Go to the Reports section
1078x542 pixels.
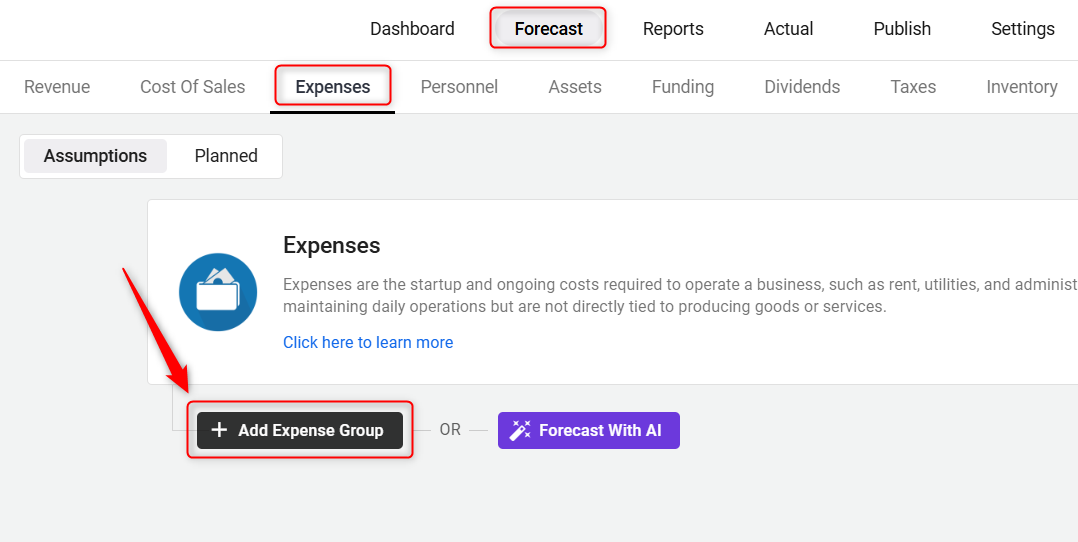tap(673, 29)
